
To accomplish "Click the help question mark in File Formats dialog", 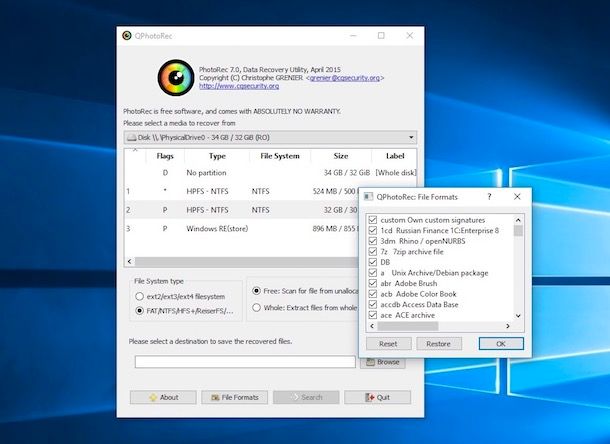I will [489, 197].
